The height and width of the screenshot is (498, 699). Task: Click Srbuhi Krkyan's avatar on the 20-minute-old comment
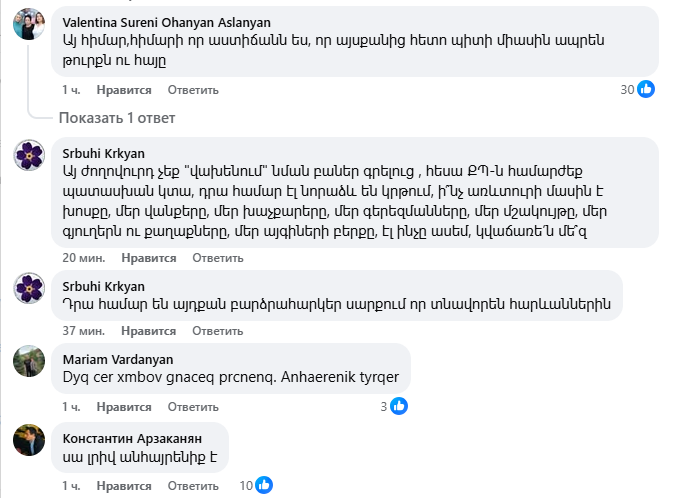(28, 155)
